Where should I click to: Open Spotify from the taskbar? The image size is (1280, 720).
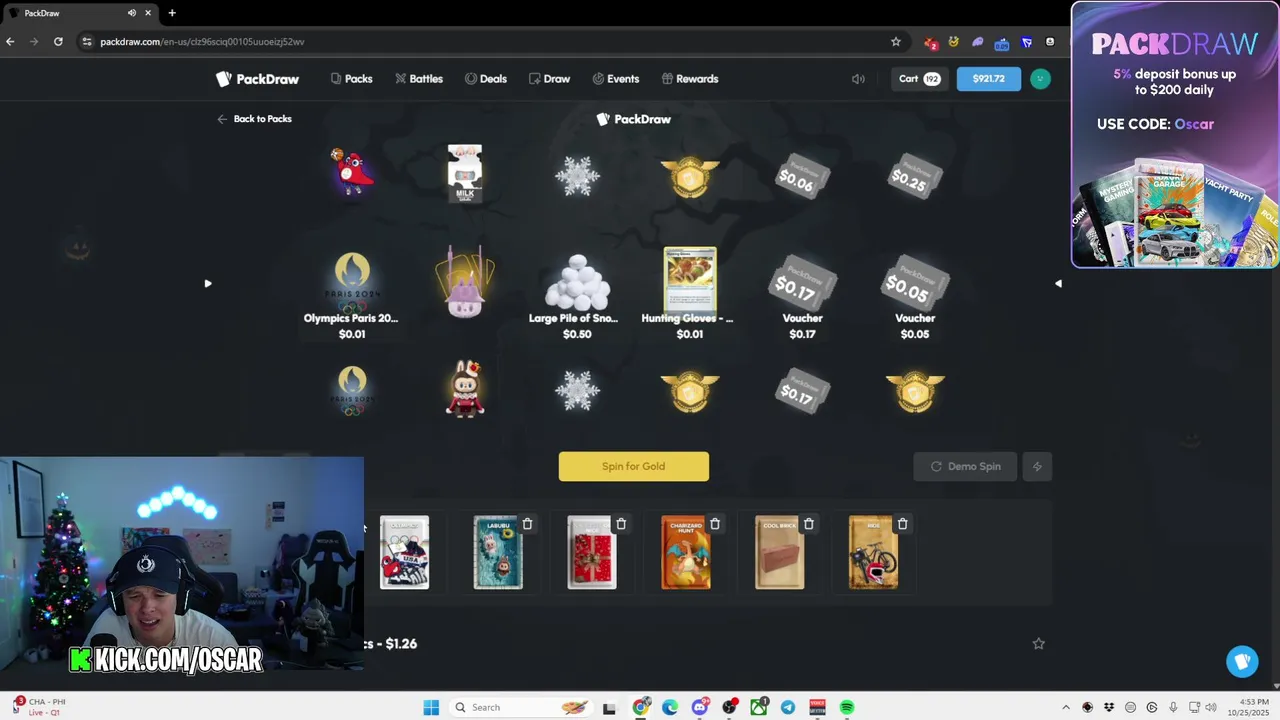(x=847, y=707)
